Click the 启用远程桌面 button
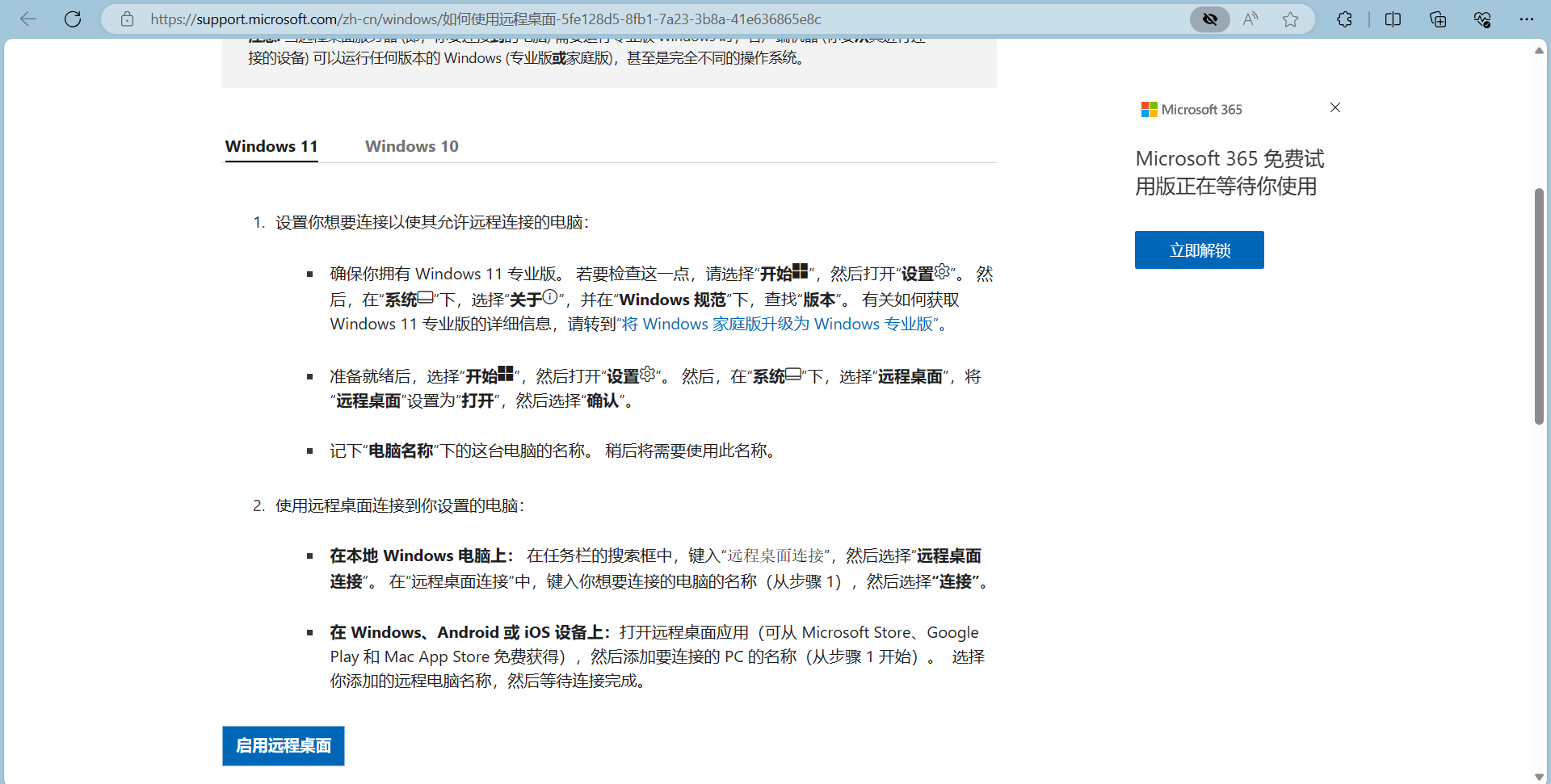This screenshot has height=784, width=1551. 283,746
